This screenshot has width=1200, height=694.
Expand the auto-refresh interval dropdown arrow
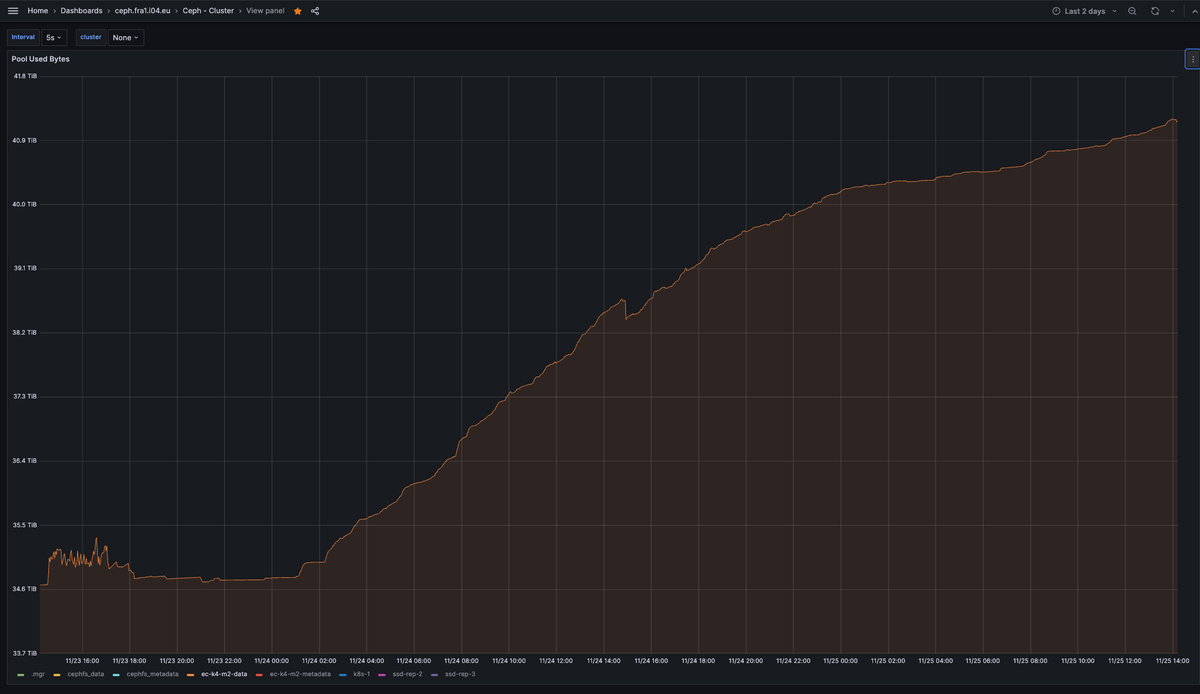click(1172, 11)
